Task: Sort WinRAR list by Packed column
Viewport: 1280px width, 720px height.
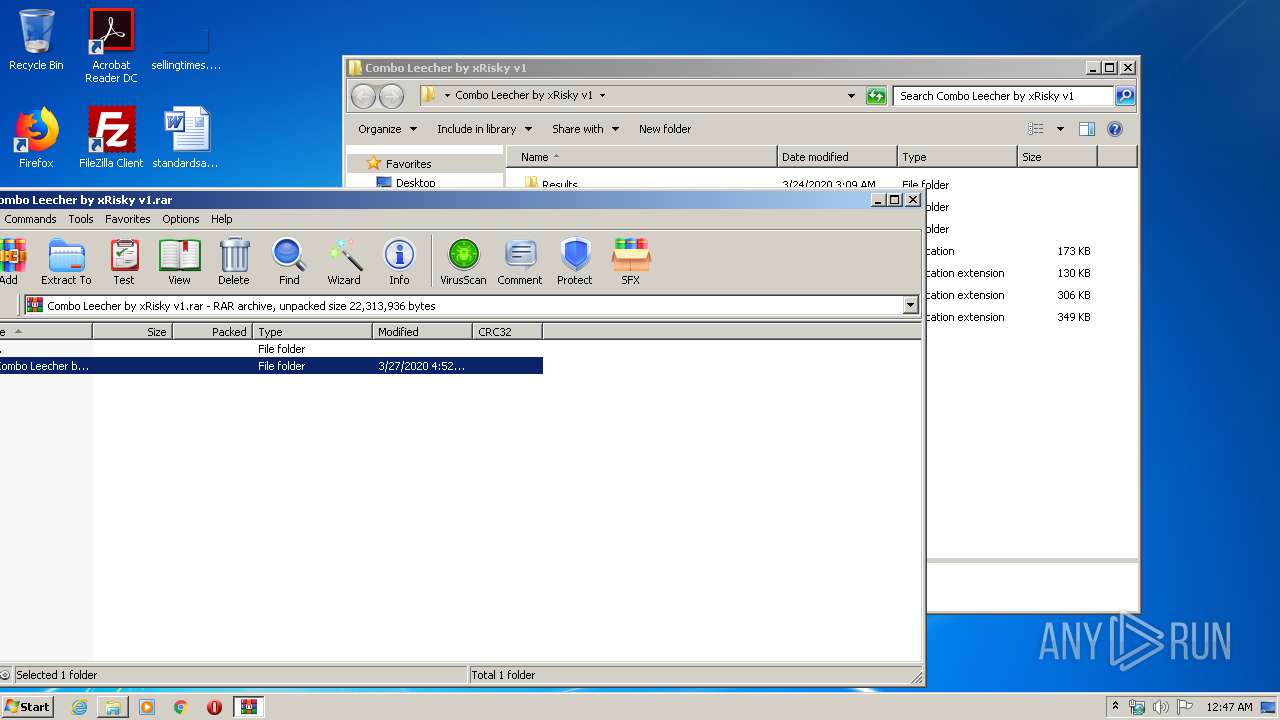Action: (x=212, y=332)
